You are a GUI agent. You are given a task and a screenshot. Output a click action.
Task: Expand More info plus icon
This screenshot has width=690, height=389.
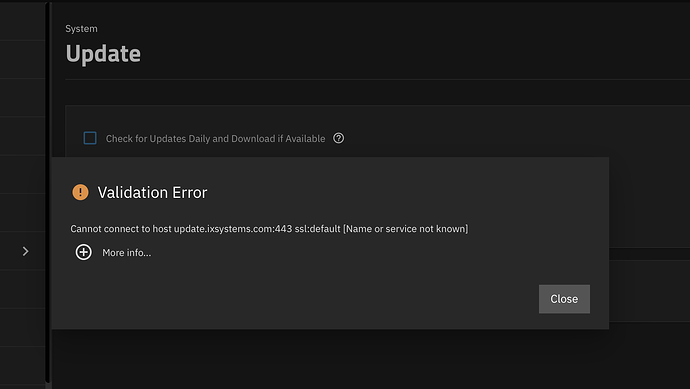click(84, 252)
